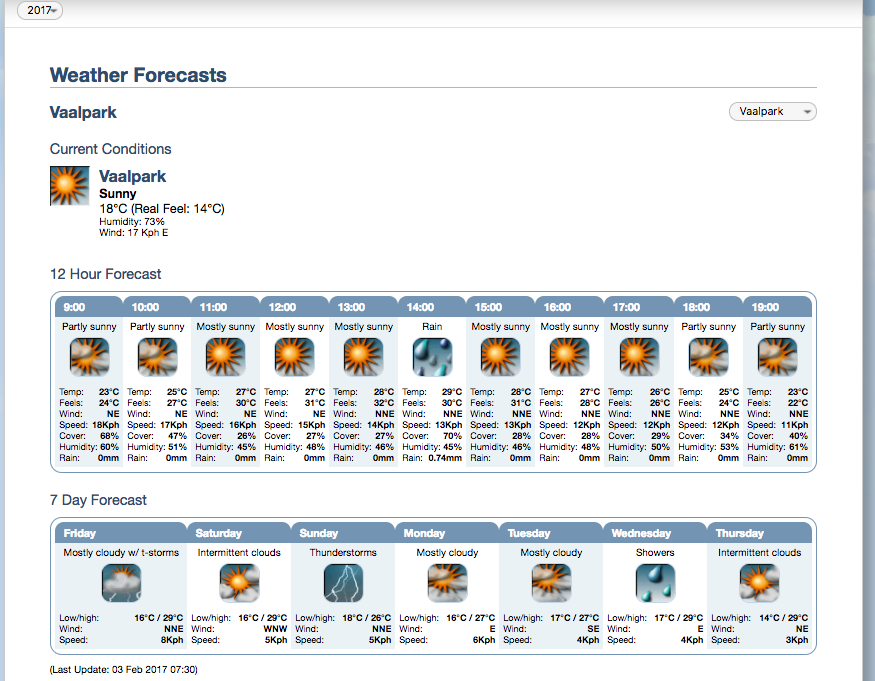875x681 pixels.
Task: Click Sunday's 18°C / 26°C low/high value
Action: tap(367, 618)
